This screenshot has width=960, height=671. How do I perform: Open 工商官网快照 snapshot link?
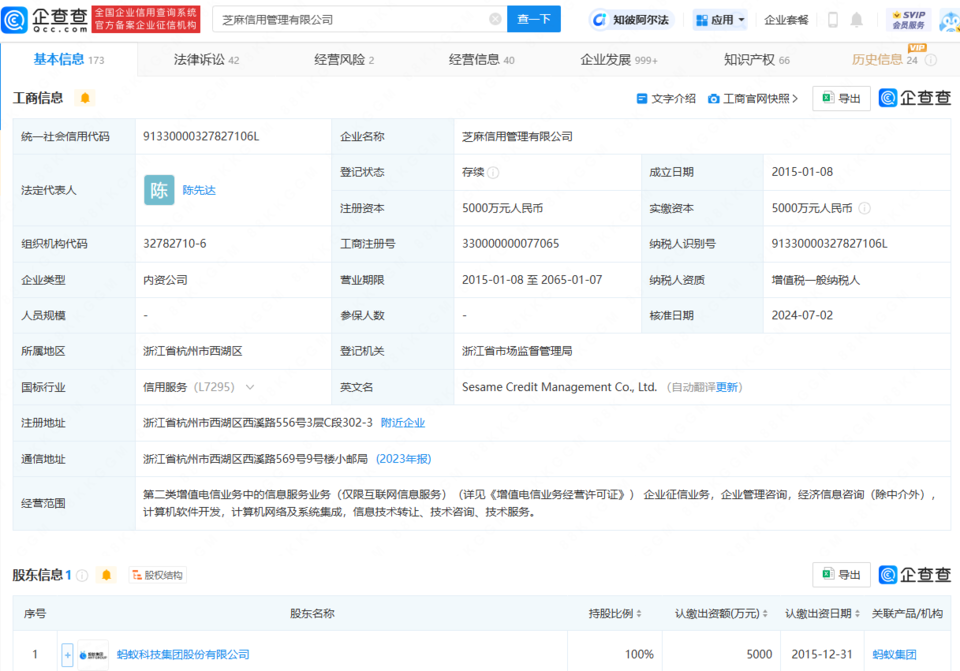coord(754,98)
